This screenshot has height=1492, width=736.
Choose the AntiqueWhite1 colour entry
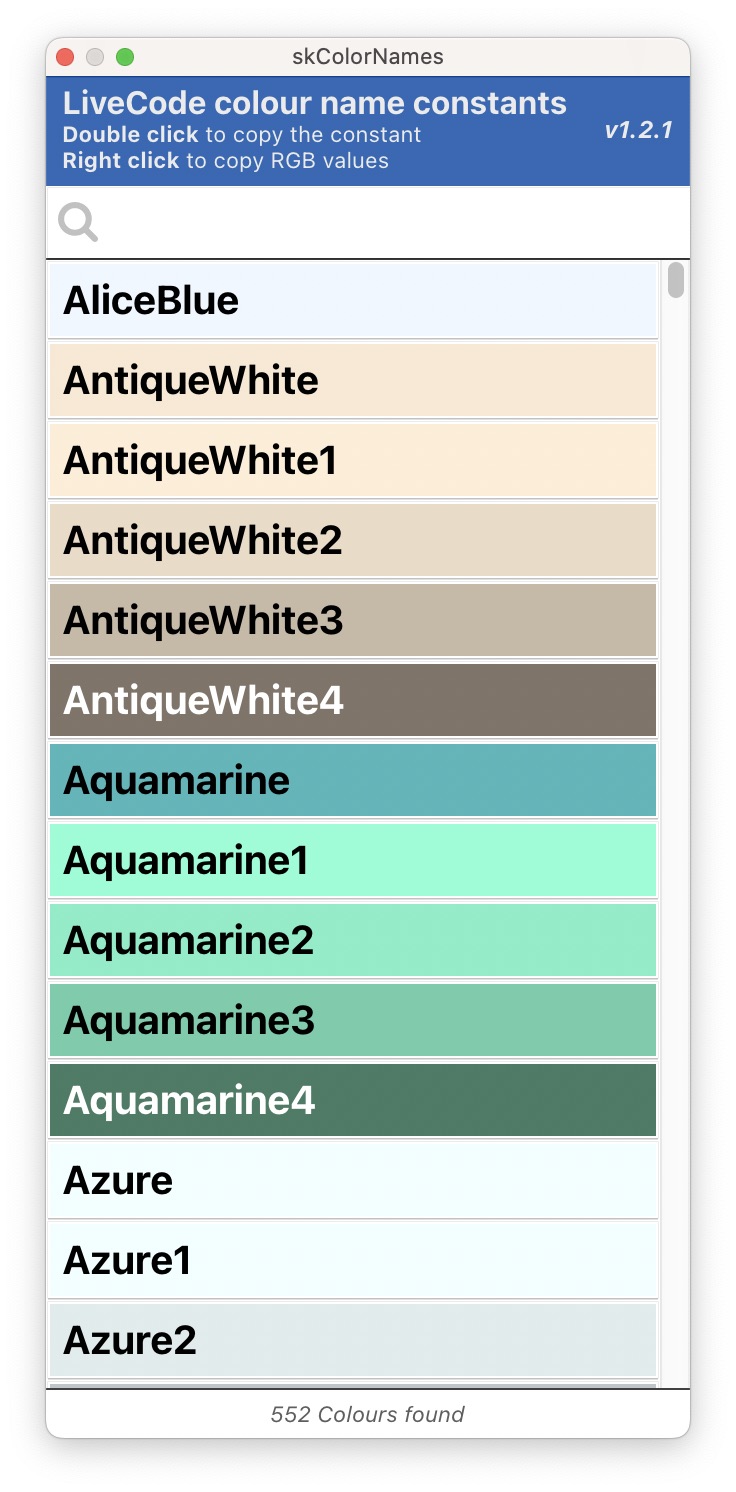[353, 460]
